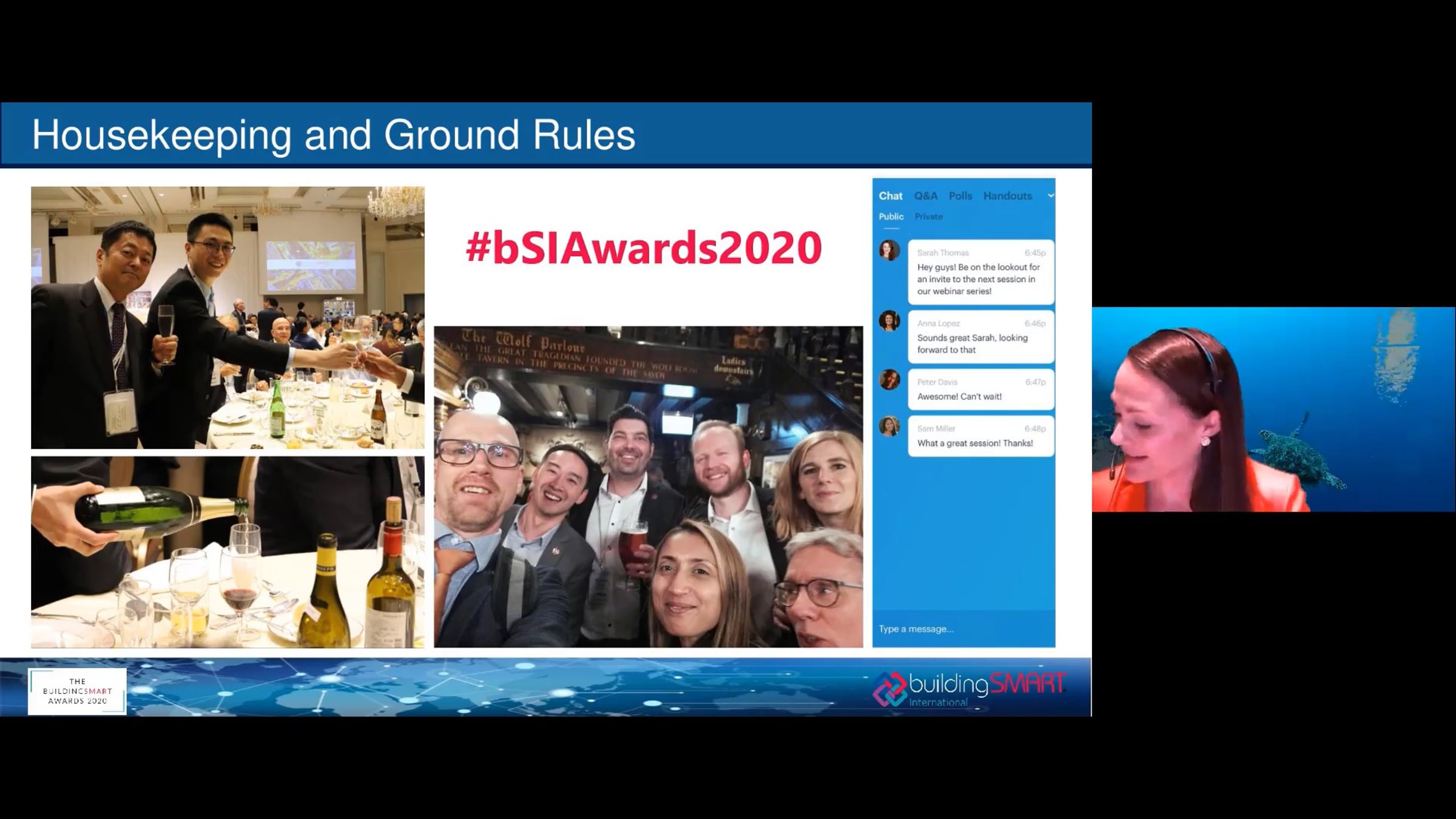Open the Polls tab
This screenshot has height=819, width=1456.
pos(960,196)
